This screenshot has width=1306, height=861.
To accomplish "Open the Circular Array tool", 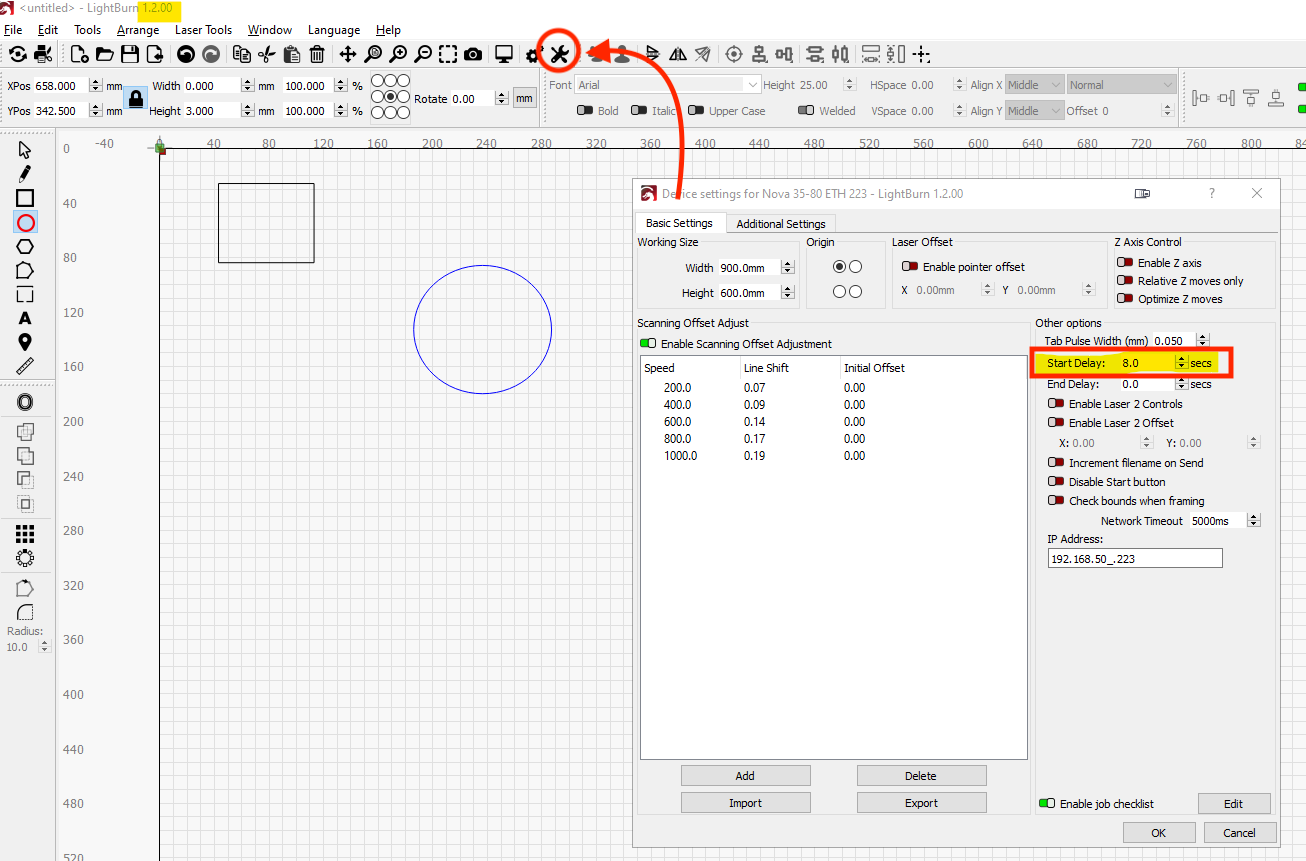I will click(x=25, y=558).
